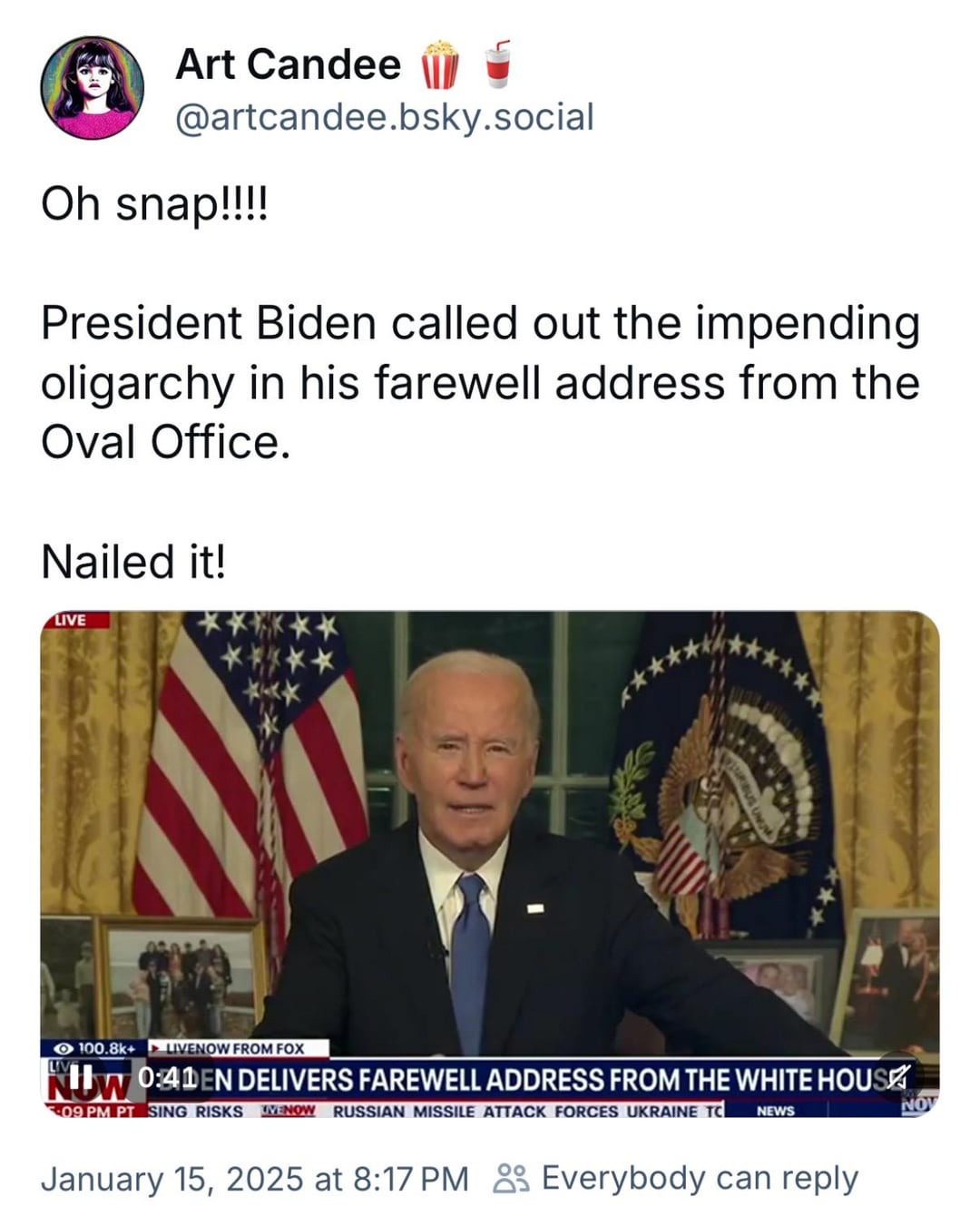Click the popcorn emoji beside the name
Image resolution: width=980 pixels, height=1226 pixels.
[x=439, y=65]
